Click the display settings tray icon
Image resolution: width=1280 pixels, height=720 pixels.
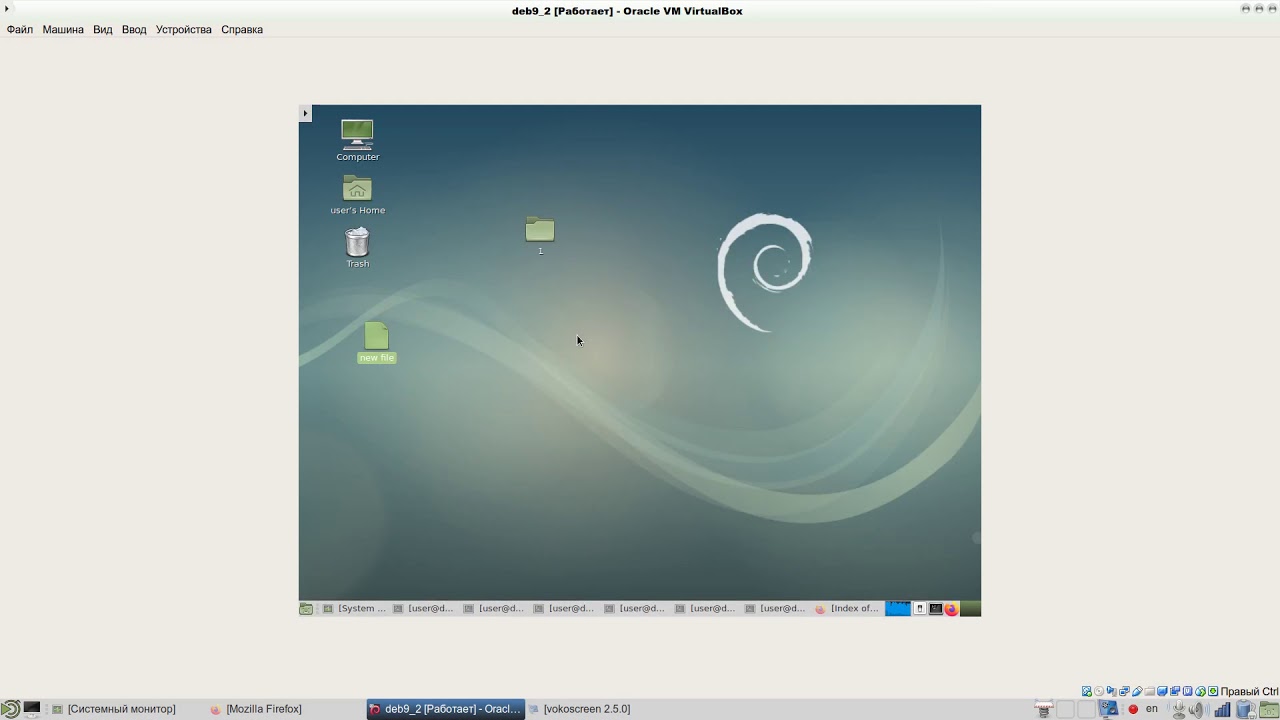[1108, 709]
